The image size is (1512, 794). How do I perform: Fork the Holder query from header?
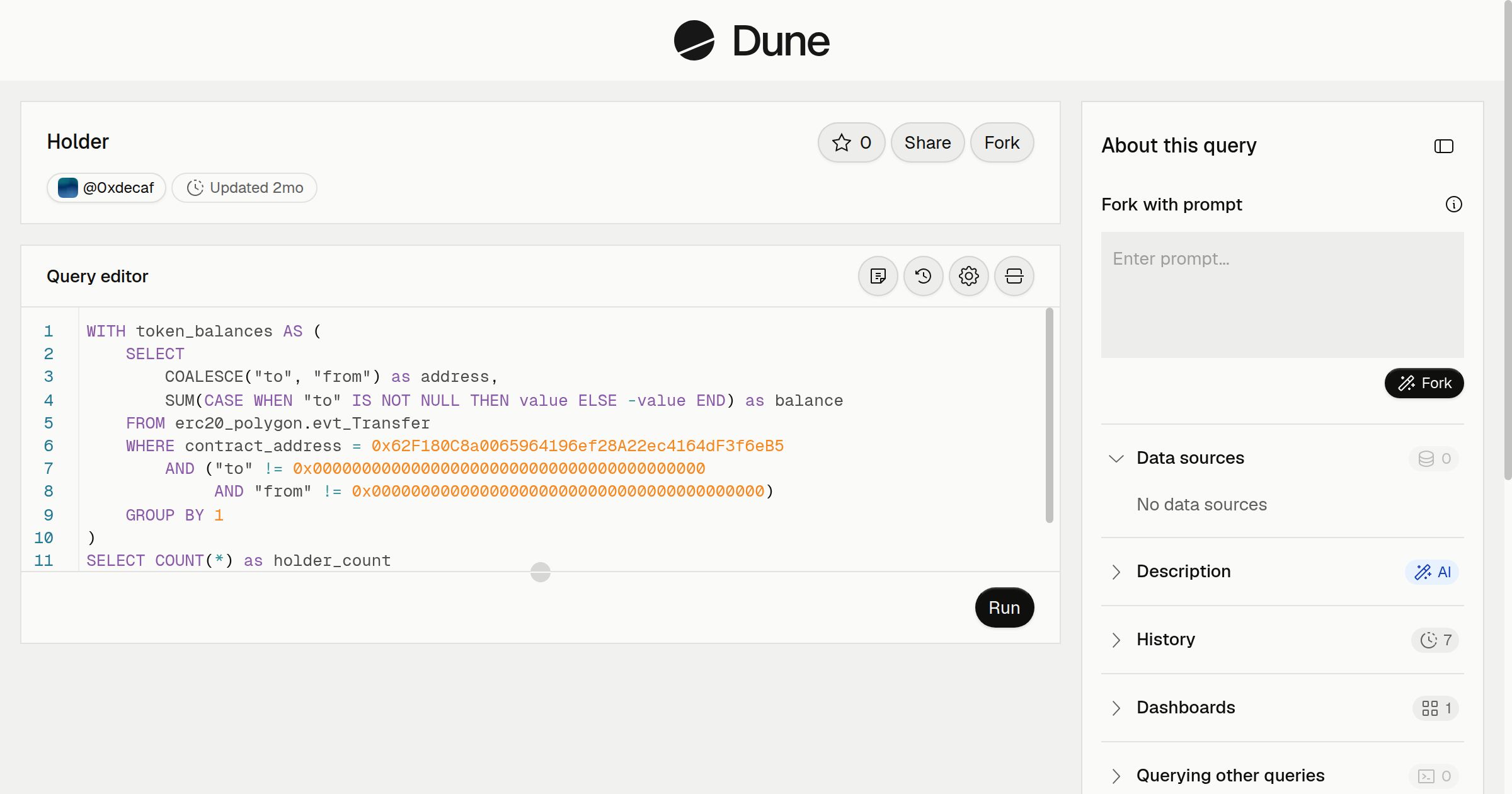pyautogui.click(x=1002, y=142)
